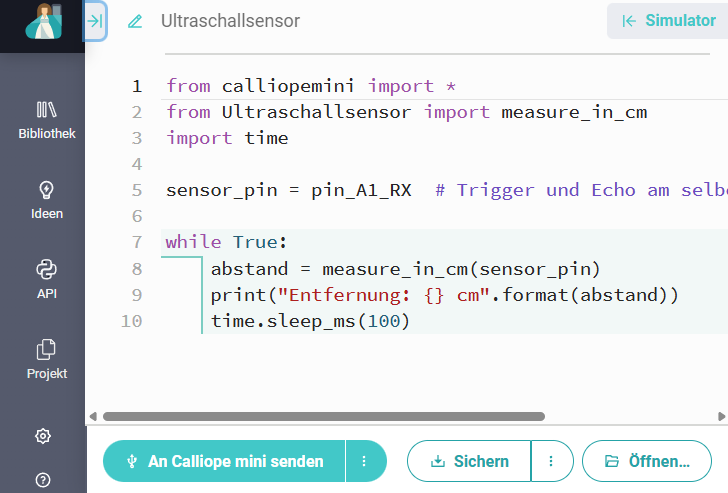Open the settings gear
Viewport: 728px width, 493px height.
pos(43,436)
